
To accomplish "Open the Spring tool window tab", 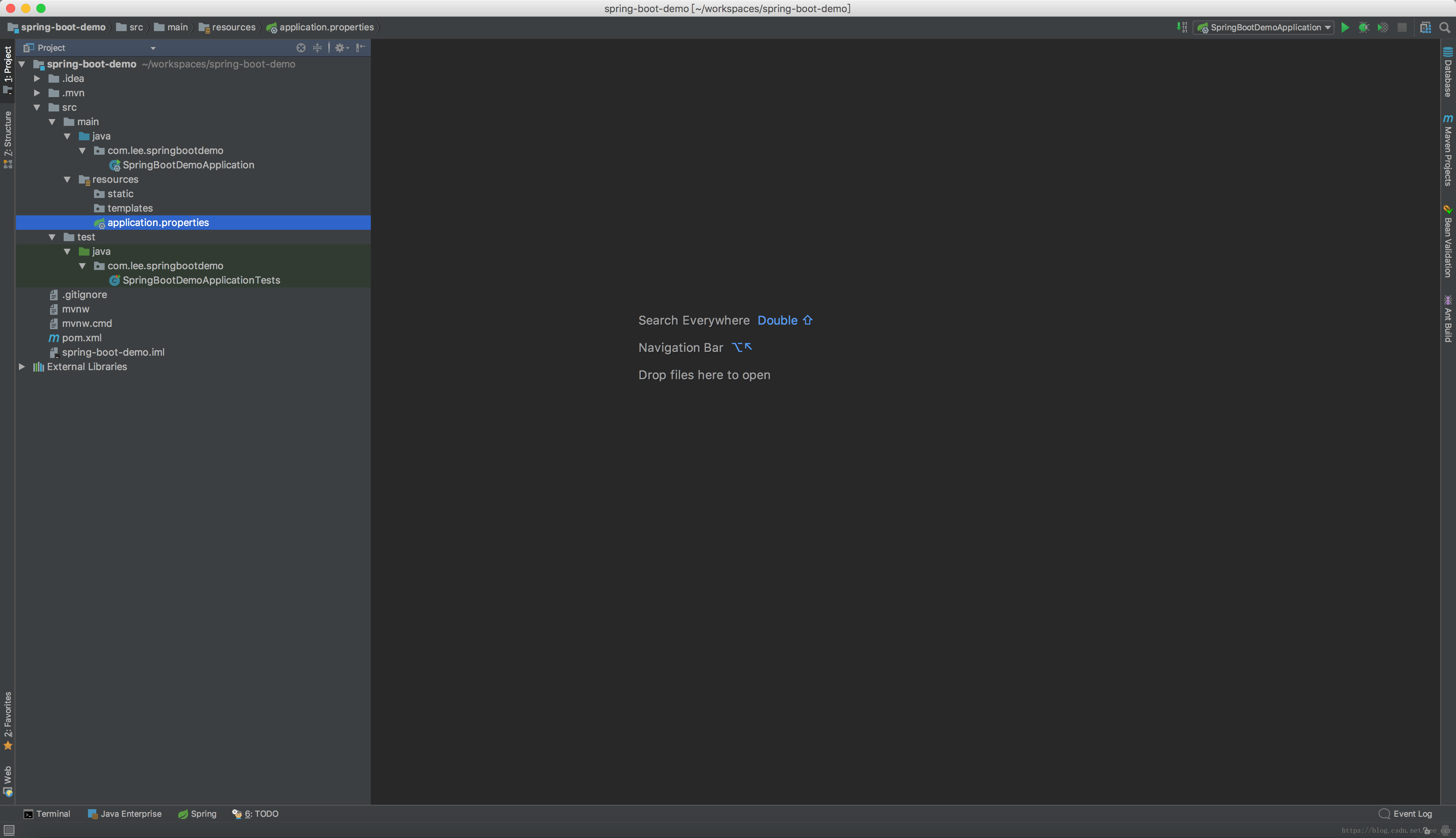I will click(x=198, y=814).
